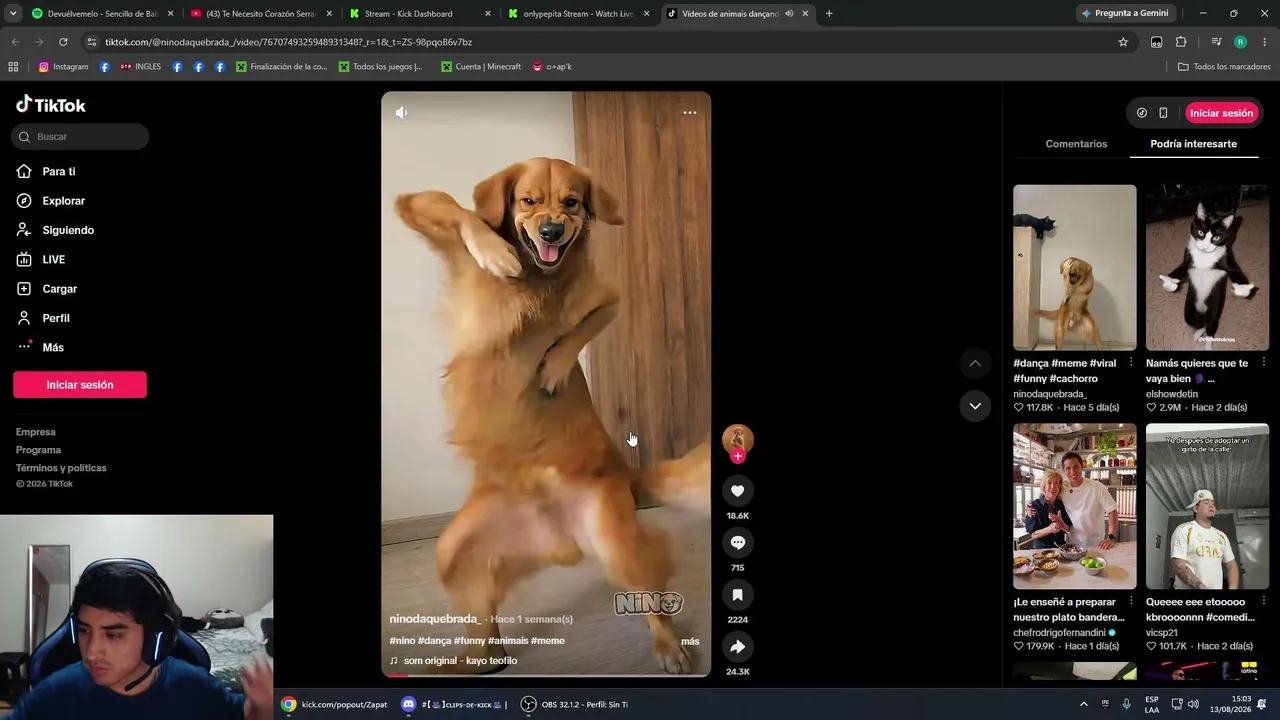The height and width of the screenshot is (720, 1280).
Task: Save the video with the bookmark icon
Action: point(738,595)
